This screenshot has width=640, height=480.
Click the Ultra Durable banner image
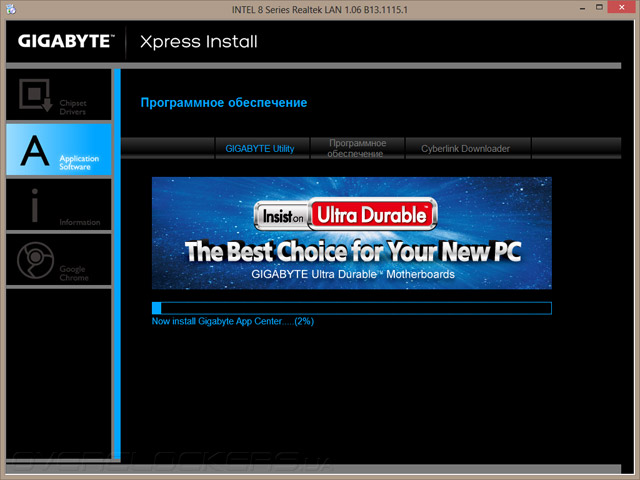tap(351, 233)
